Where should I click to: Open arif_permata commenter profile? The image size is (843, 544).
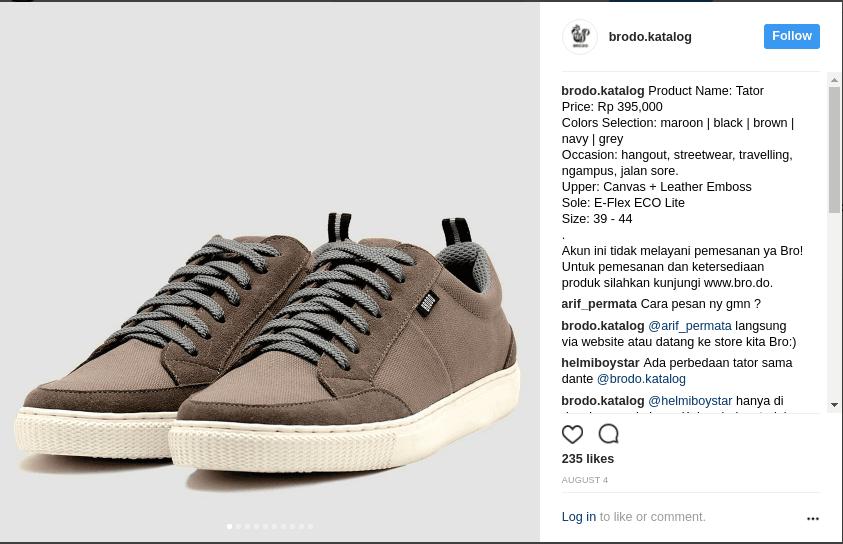coord(599,304)
